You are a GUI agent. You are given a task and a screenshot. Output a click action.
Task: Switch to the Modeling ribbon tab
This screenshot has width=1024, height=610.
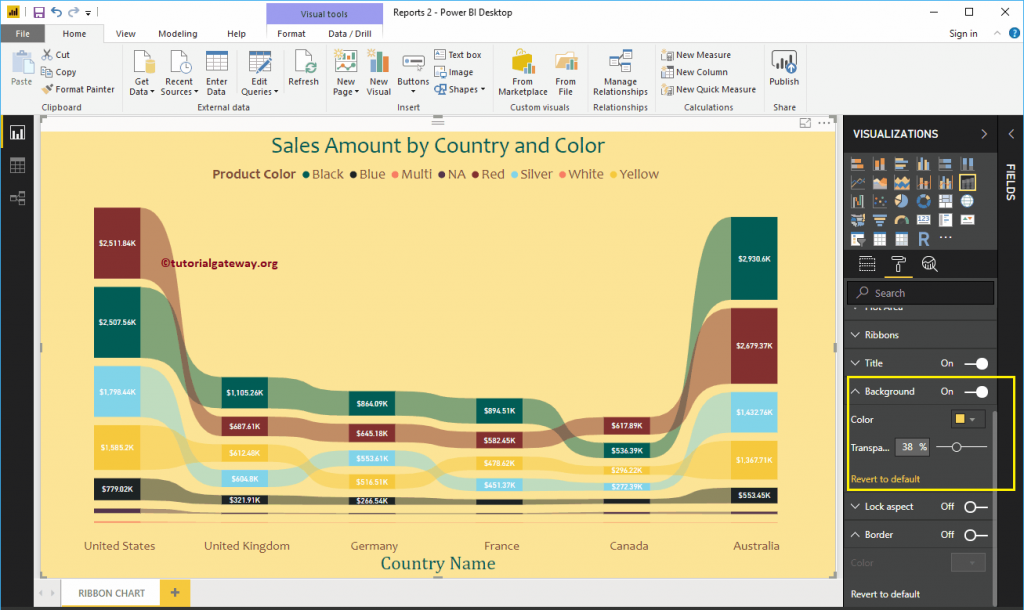(177, 32)
